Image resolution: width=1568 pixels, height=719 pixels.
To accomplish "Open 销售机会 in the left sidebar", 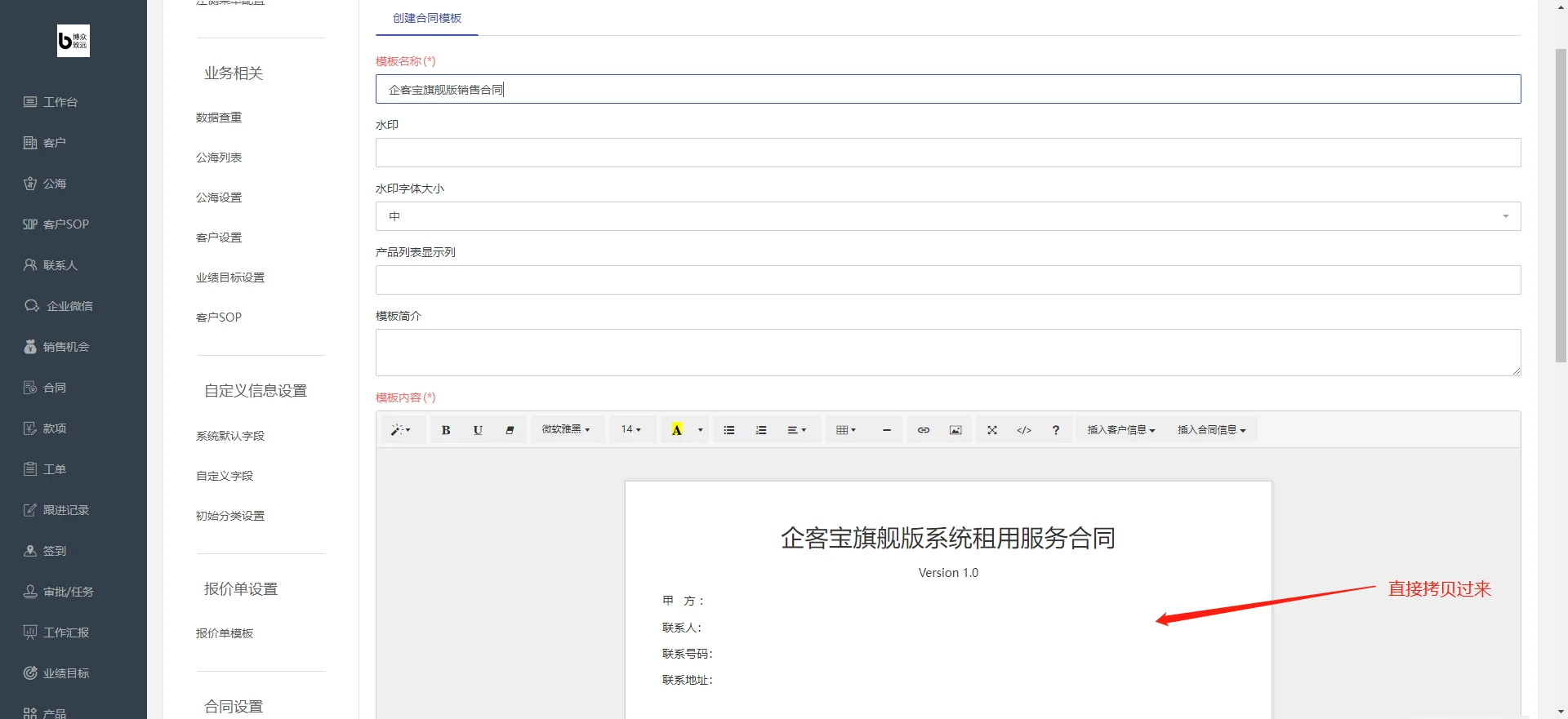I will pos(66,347).
